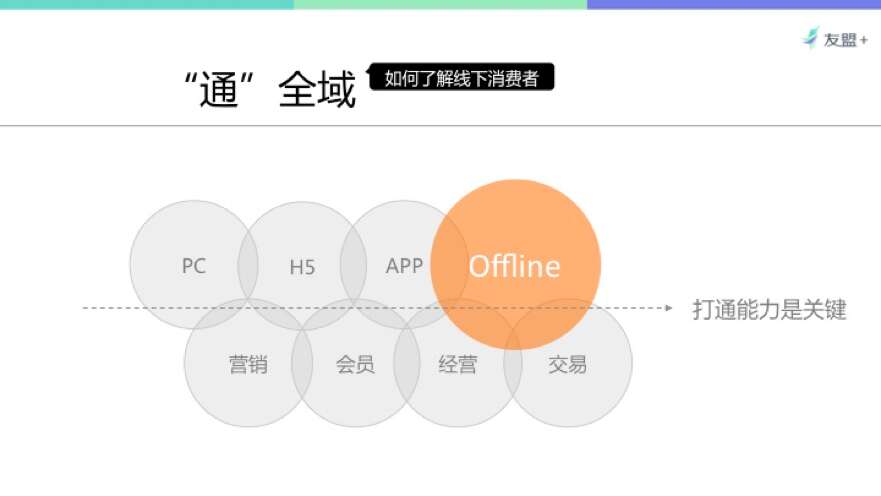Screen dimensions: 881x496
Task: Click the 营销 circle
Action: coord(248,363)
